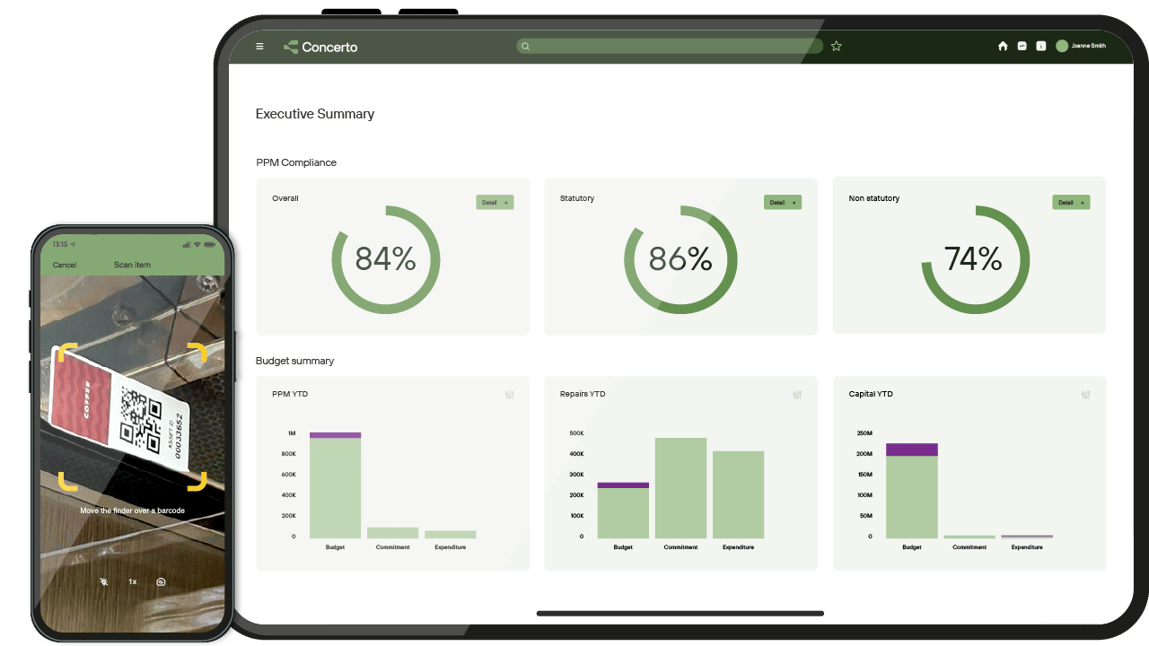Click the 'Executive Summary' heading
Screen dimensions: 1149x646
point(315,114)
